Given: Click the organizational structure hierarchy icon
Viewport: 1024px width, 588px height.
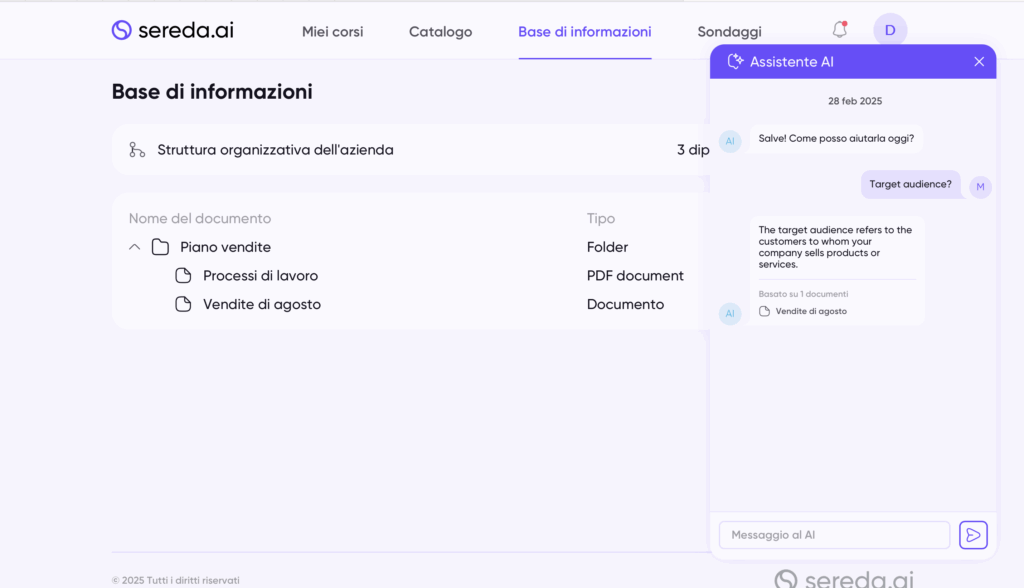Looking at the screenshot, I should point(137,150).
